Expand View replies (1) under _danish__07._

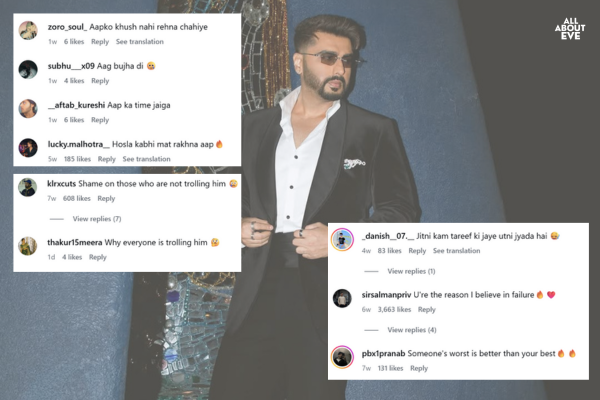[x=411, y=271]
